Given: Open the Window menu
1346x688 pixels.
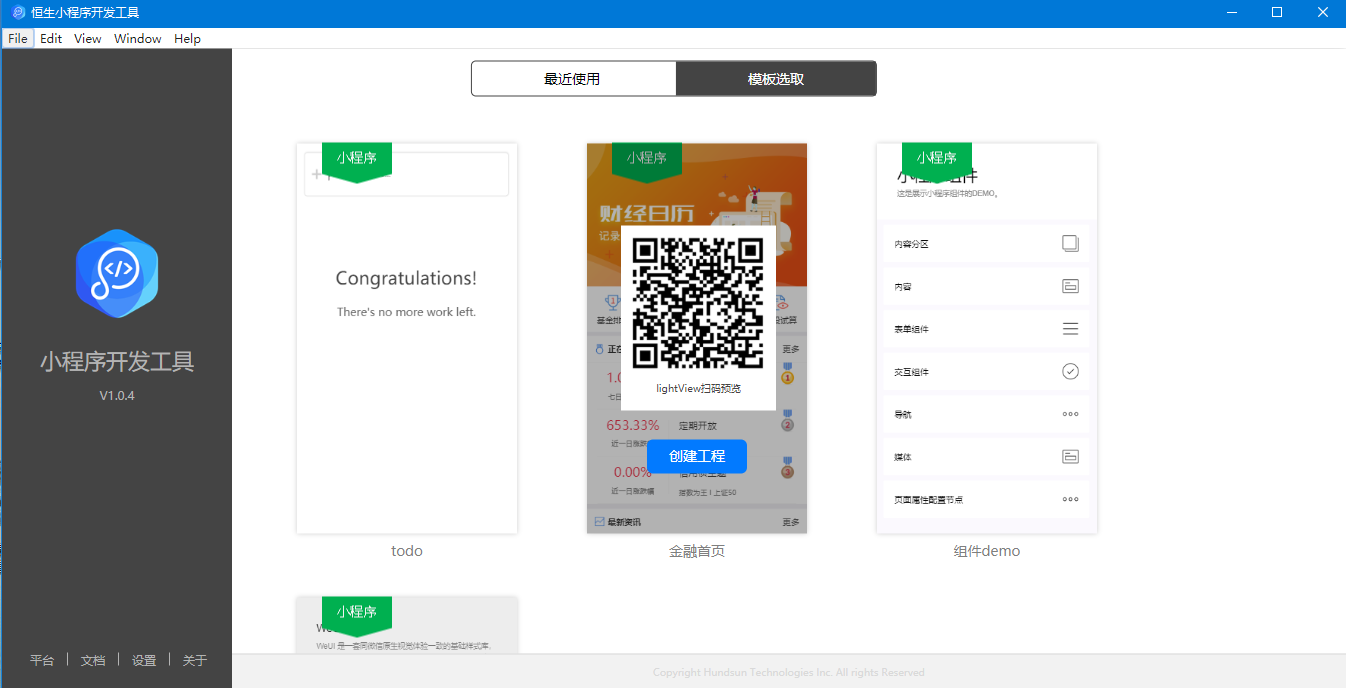Looking at the screenshot, I should (x=138, y=38).
